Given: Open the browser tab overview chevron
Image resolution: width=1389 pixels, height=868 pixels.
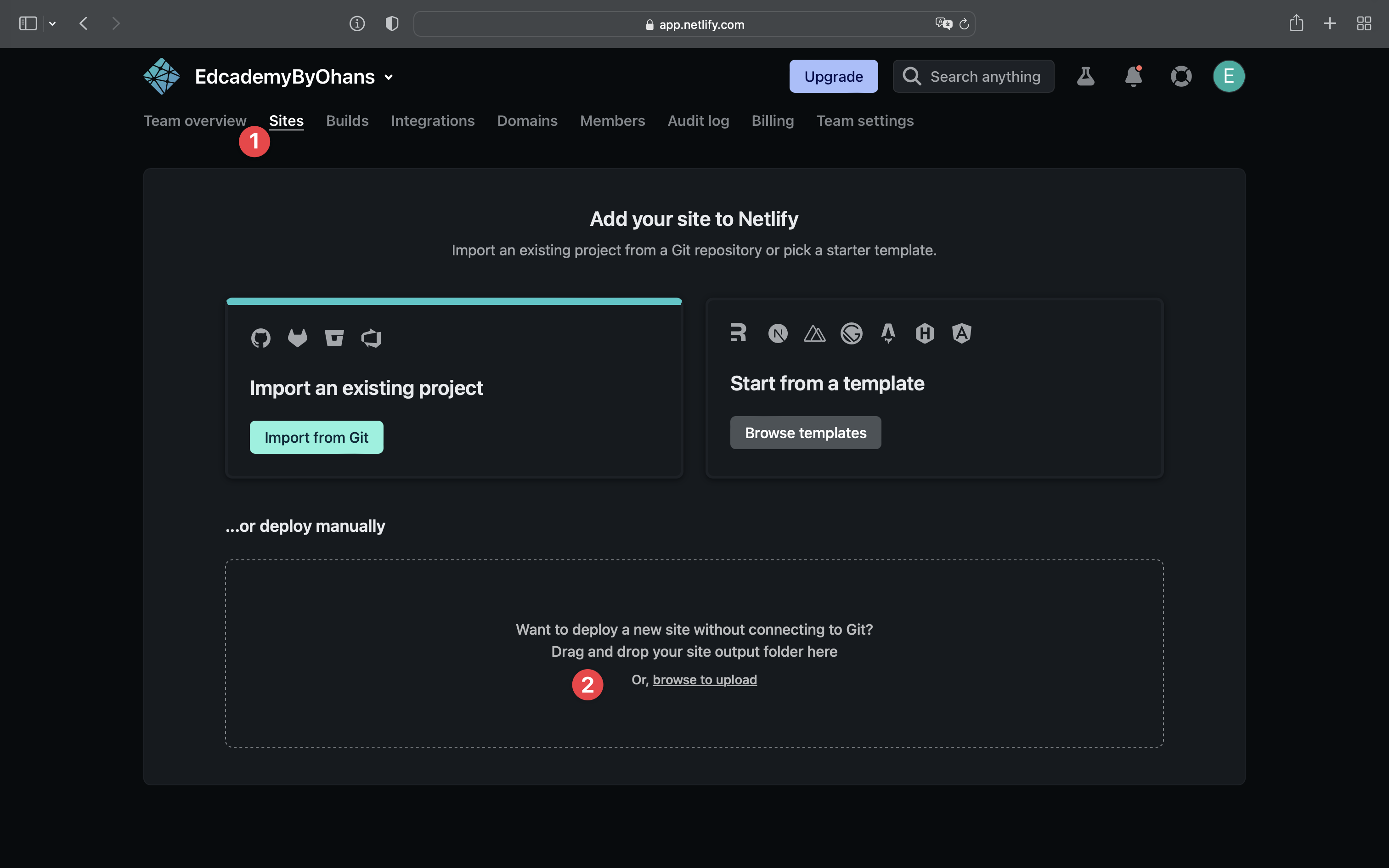Looking at the screenshot, I should [x=53, y=23].
